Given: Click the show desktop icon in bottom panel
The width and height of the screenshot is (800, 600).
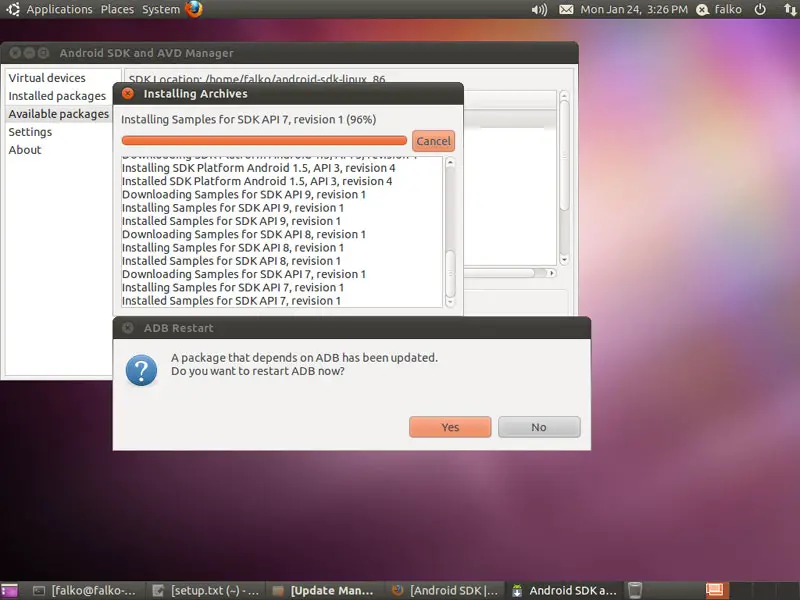Looking at the screenshot, I should coord(9,590).
